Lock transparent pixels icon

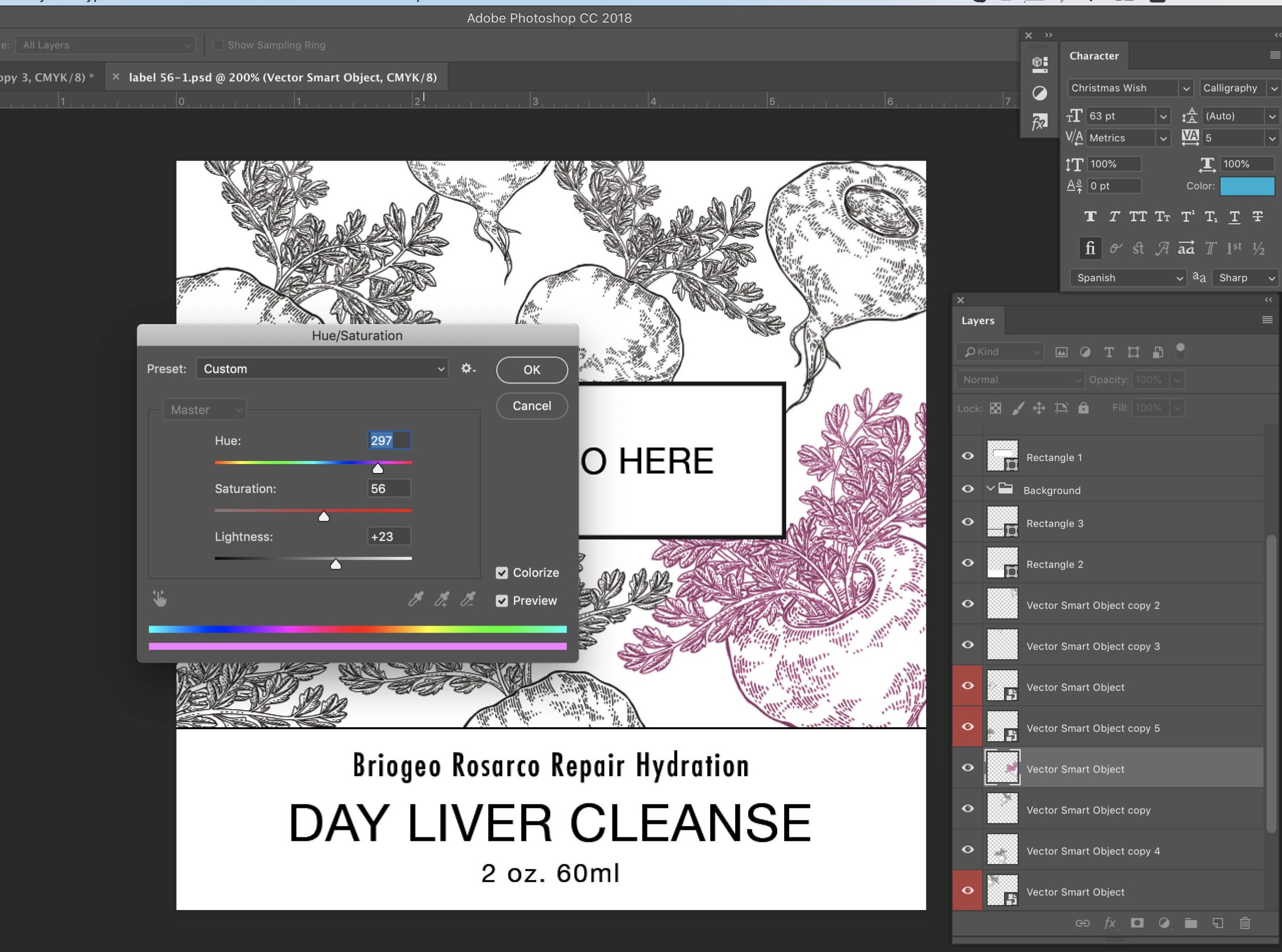point(996,408)
